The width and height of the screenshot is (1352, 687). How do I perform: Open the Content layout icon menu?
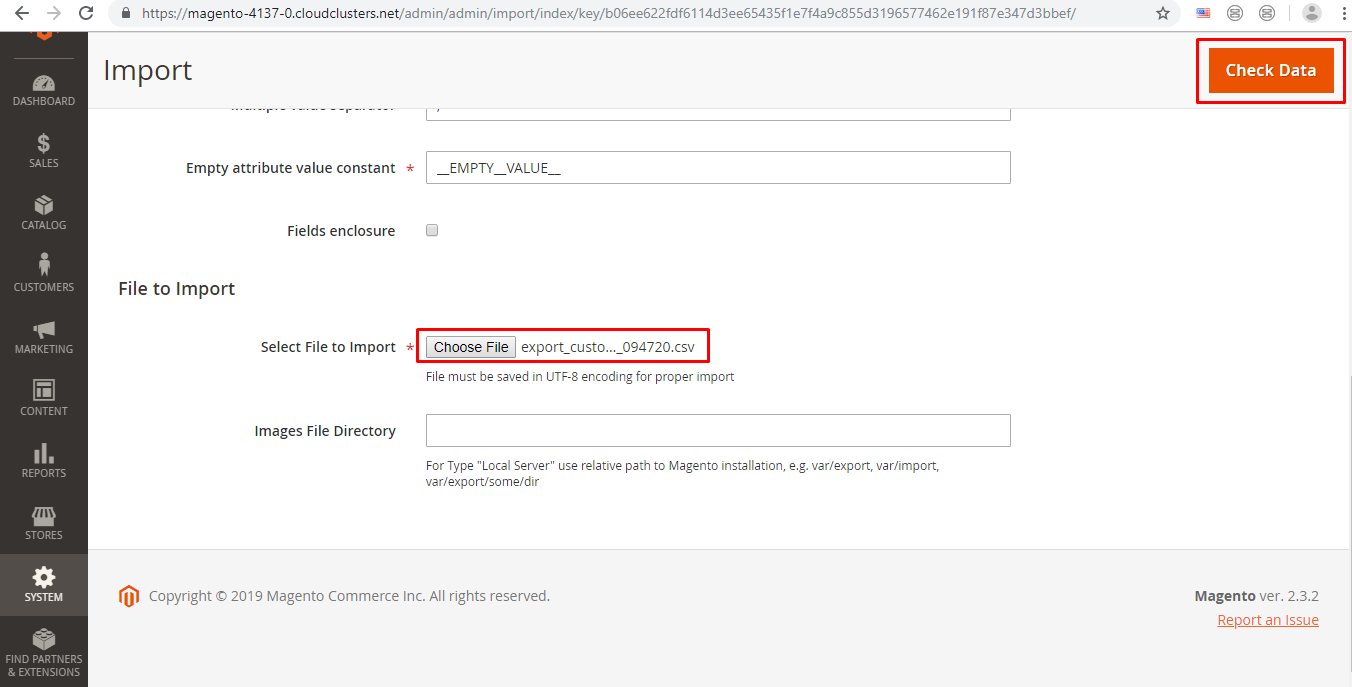click(x=43, y=398)
